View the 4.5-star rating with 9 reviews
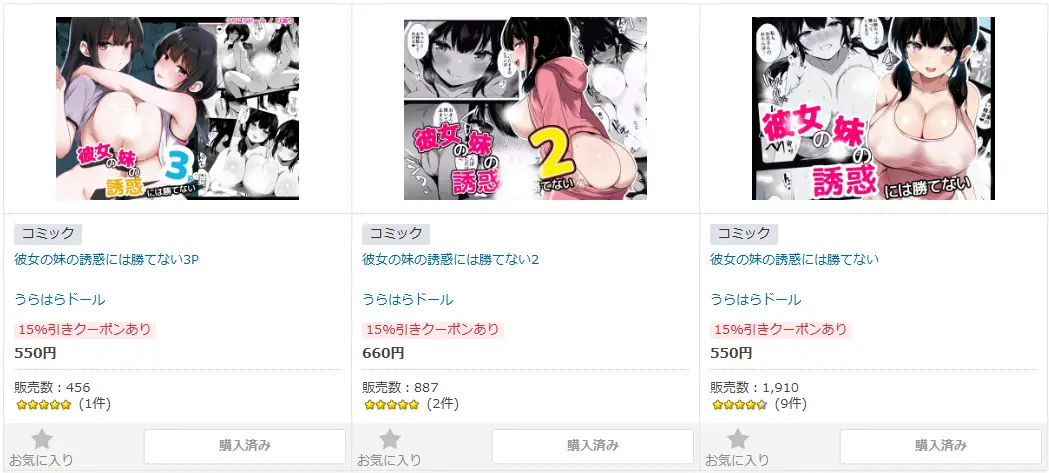The image size is (1049, 473). point(739,404)
